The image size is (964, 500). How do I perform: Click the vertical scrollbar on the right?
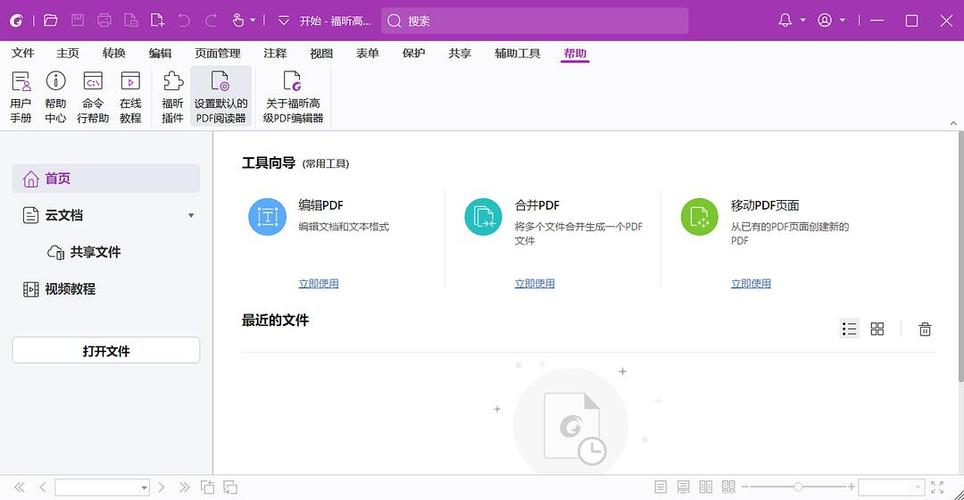[960, 256]
